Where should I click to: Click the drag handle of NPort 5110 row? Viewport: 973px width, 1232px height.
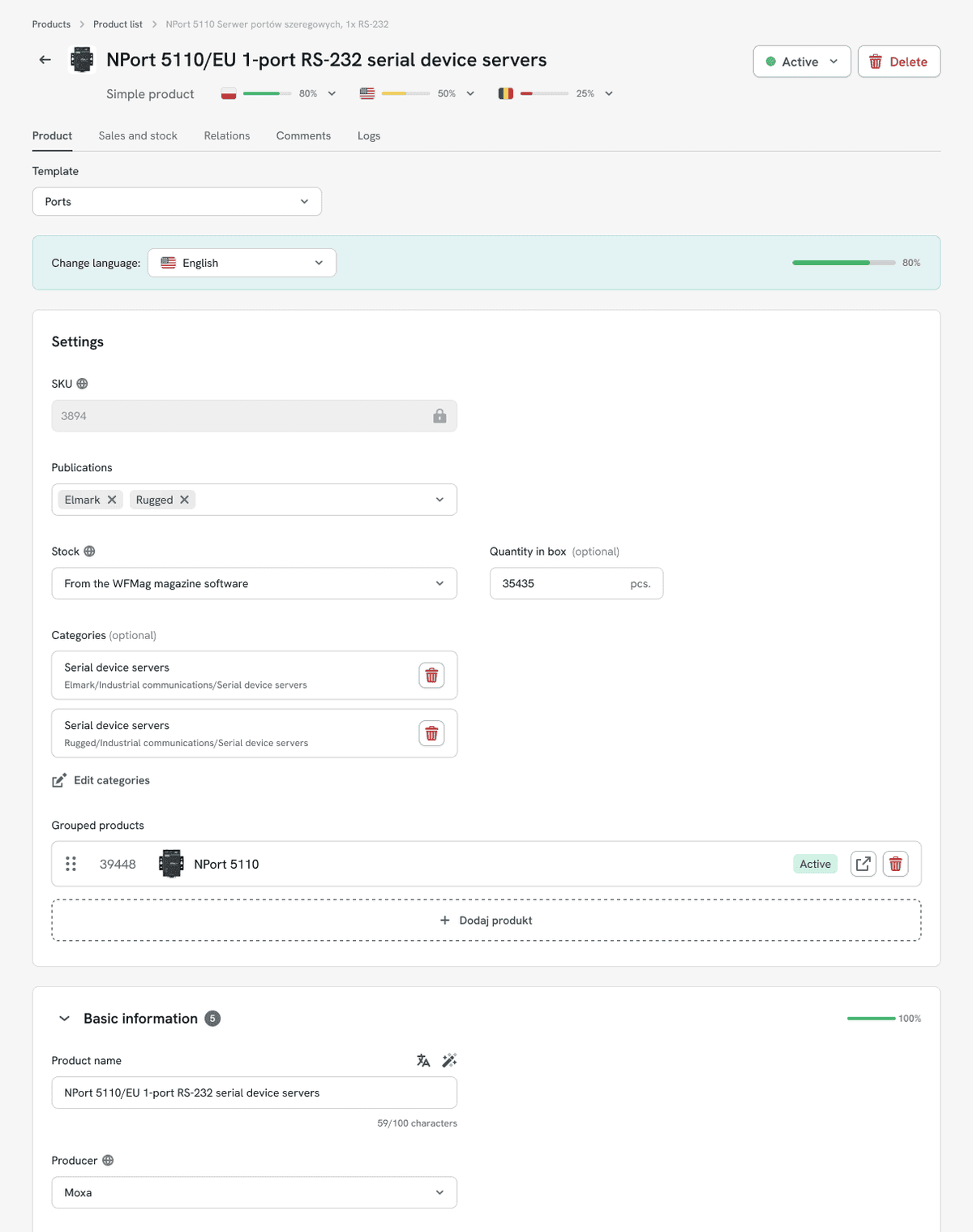(71, 864)
